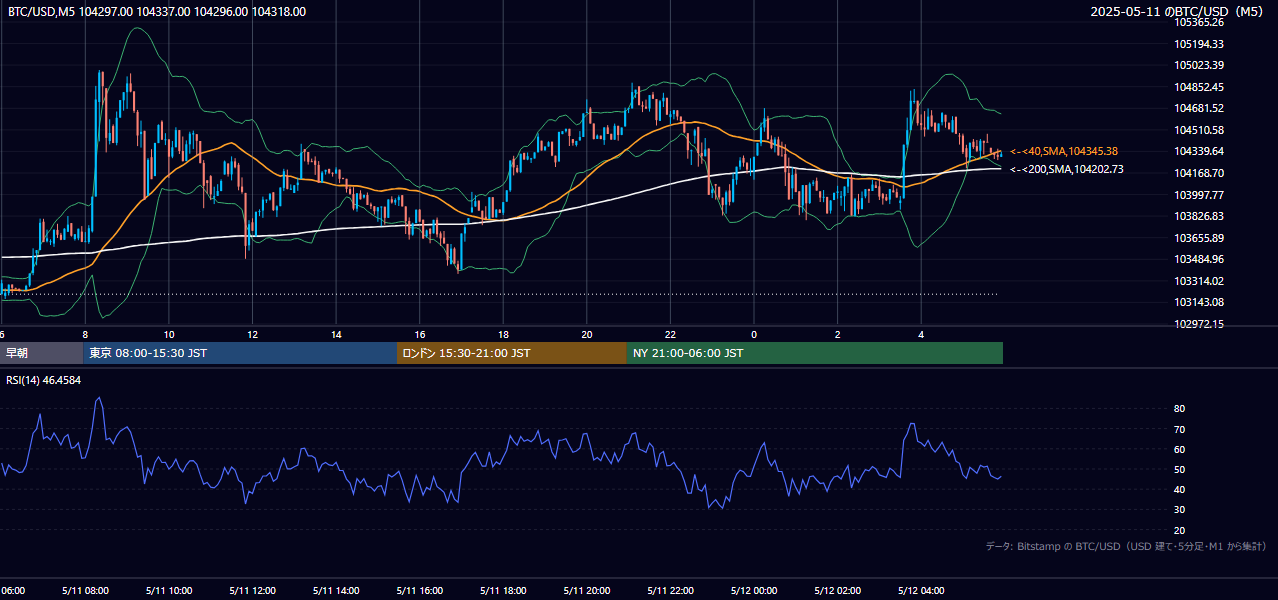Select the NY 21:00-06:00 JST session bar
The image size is (1278, 600).
click(x=815, y=353)
